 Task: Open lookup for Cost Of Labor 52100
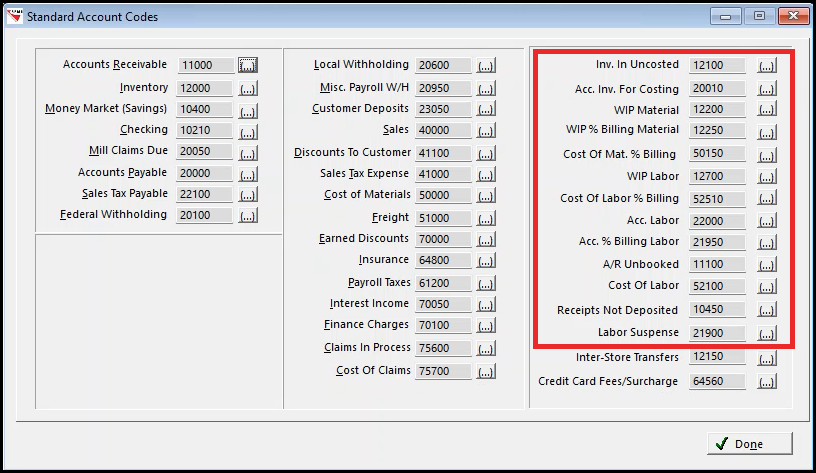tap(766, 286)
